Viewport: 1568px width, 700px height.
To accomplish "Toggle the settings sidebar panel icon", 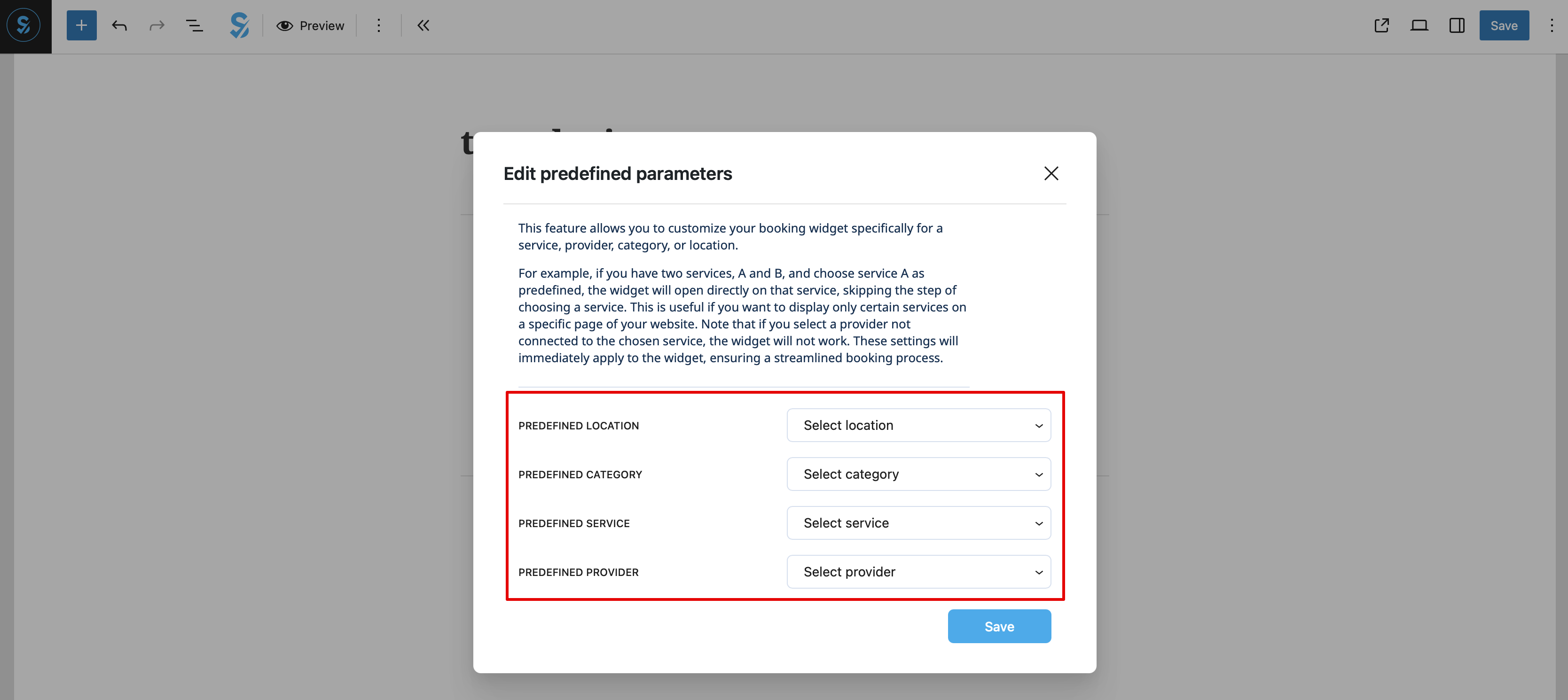I will tap(1457, 25).
